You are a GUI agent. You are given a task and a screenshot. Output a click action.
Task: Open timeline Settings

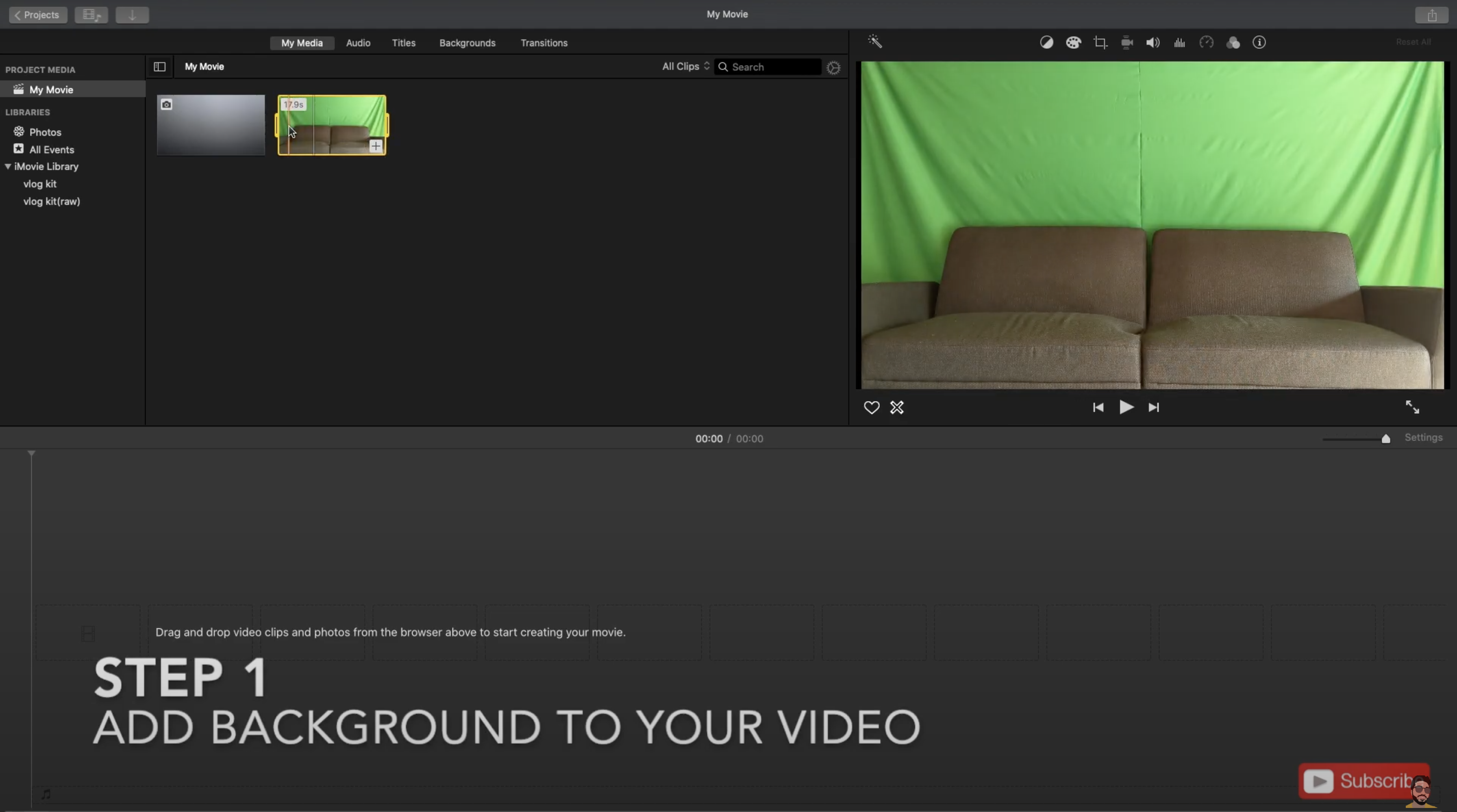pyautogui.click(x=1423, y=438)
